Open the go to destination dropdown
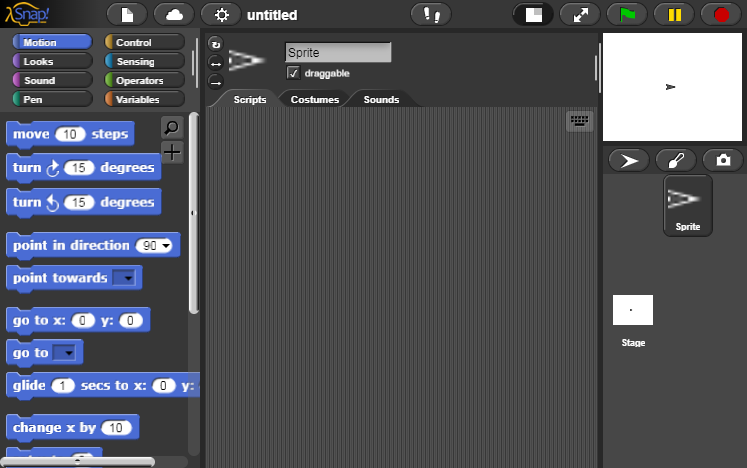Image resolution: width=747 pixels, height=468 pixels. pos(65,352)
